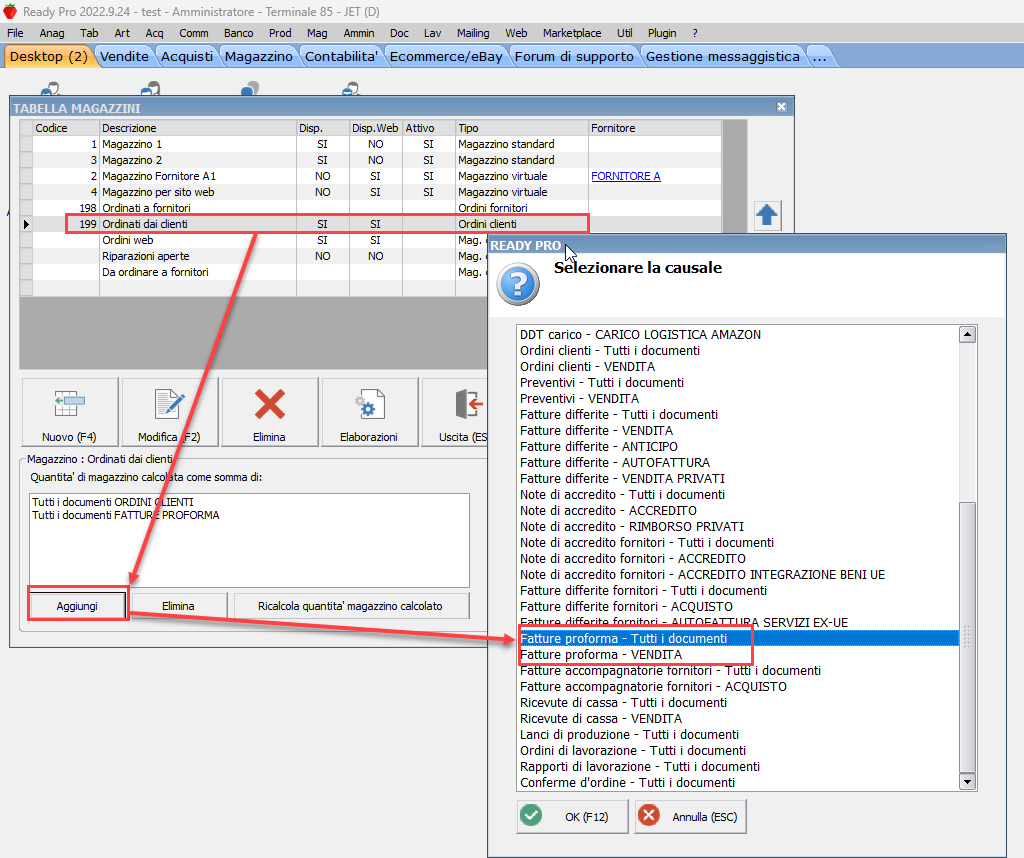The image size is (1024, 858).
Task: Click the Aggiungi button
Action: coord(77,606)
